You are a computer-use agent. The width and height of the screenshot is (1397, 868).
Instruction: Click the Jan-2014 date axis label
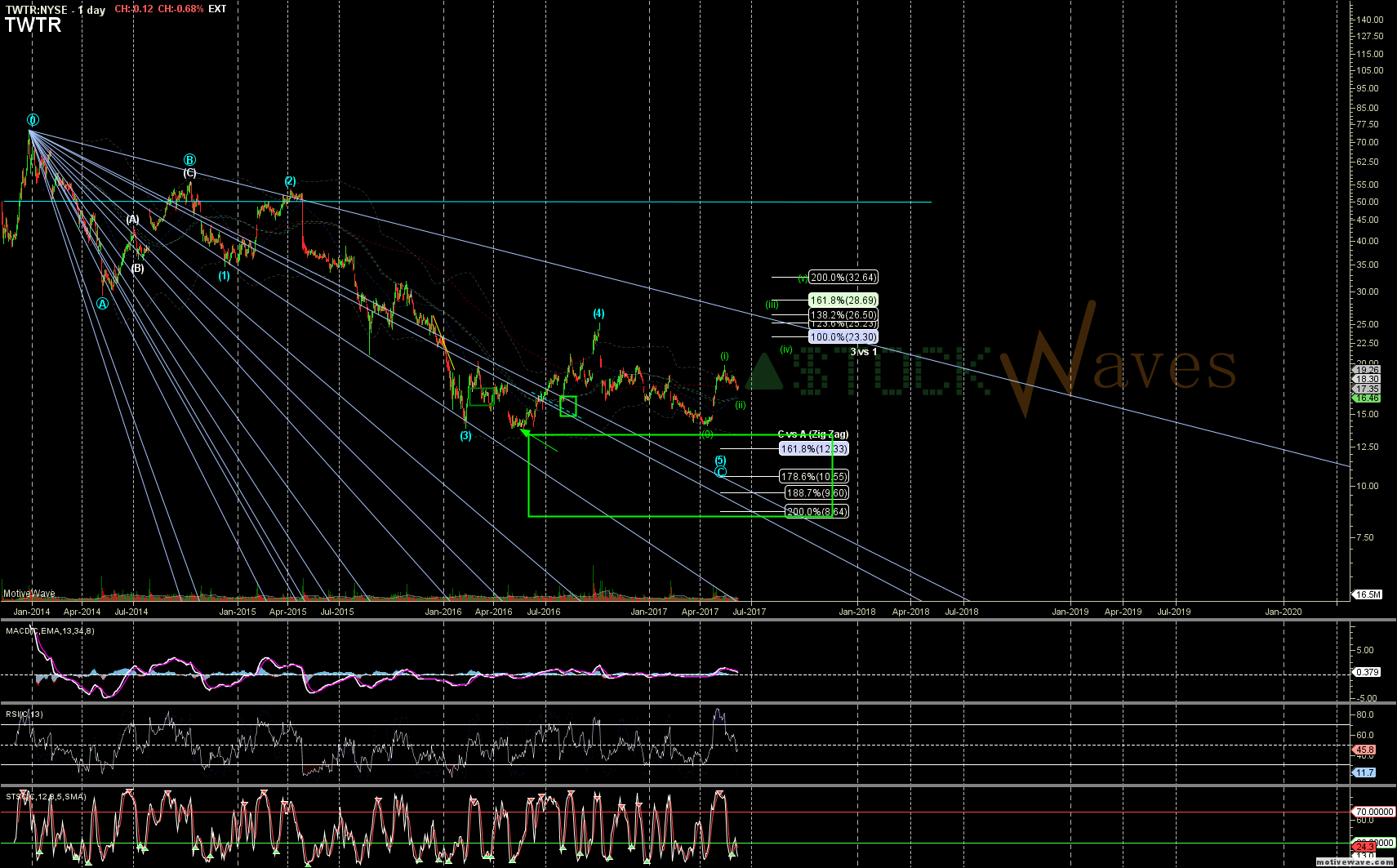[x=32, y=612]
